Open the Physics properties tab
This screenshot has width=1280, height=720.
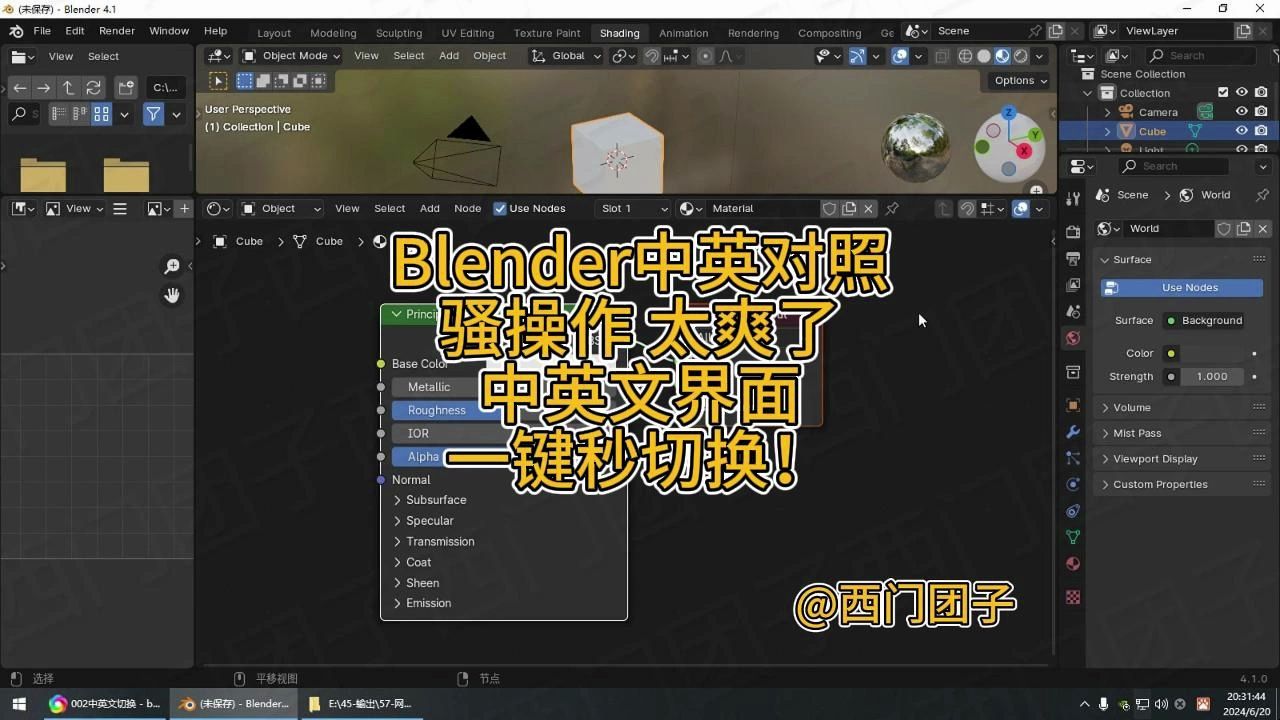click(x=1073, y=484)
